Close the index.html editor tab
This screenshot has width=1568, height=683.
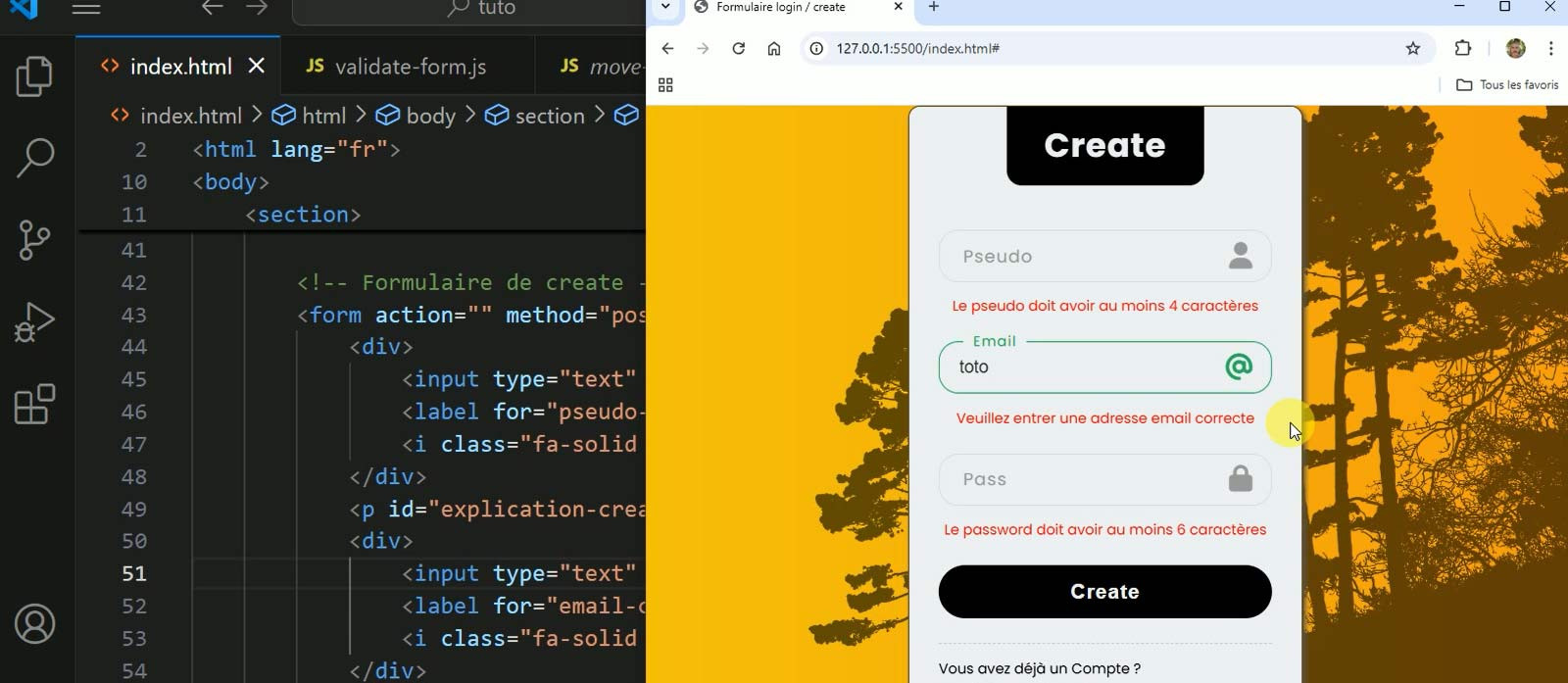coord(257,66)
